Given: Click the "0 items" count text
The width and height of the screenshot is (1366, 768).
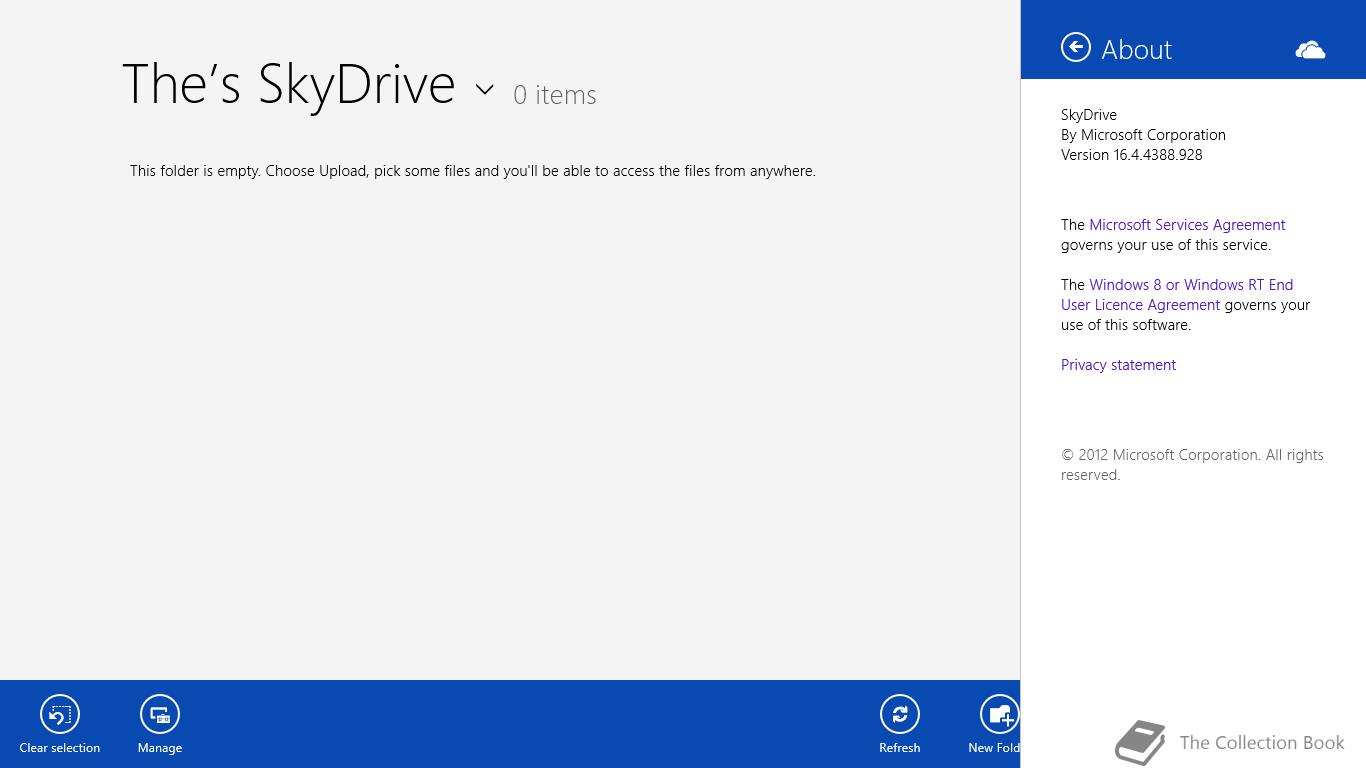Looking at the screenshot, I should point(555,95).
